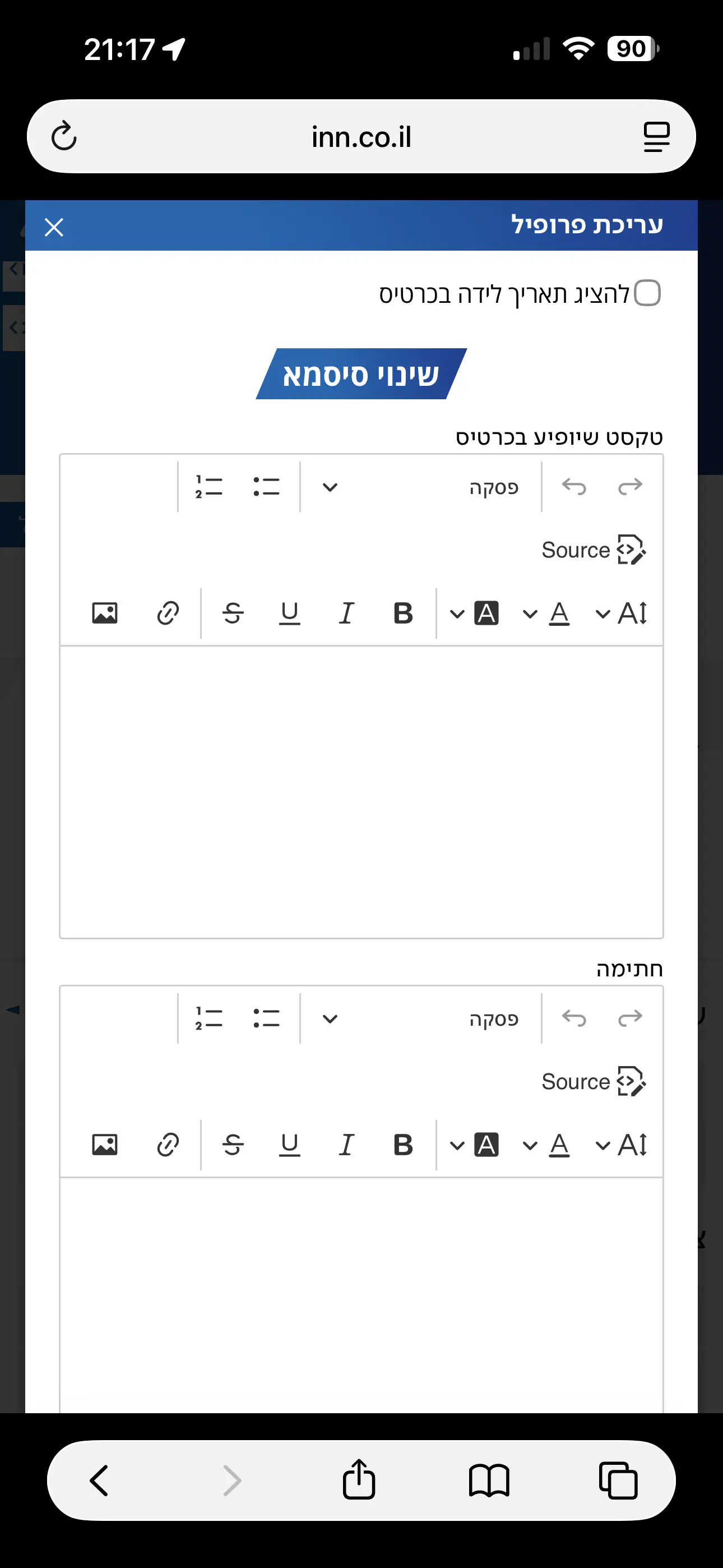The width and height of the screenshot is (723, 1568).
Task: Click Source button in card text editor
Action: pyautogui.click(x=594, y=550)
